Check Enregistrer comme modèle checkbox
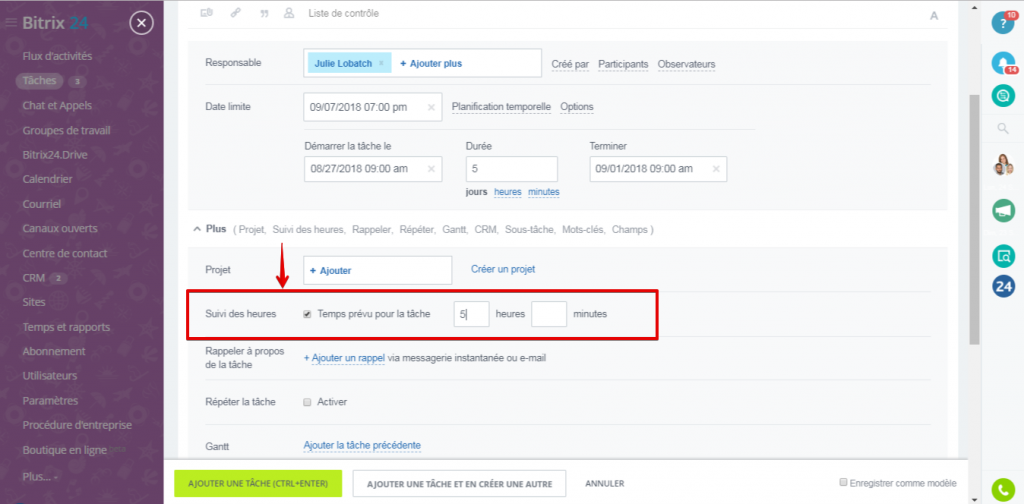 [x=844, y=482]
